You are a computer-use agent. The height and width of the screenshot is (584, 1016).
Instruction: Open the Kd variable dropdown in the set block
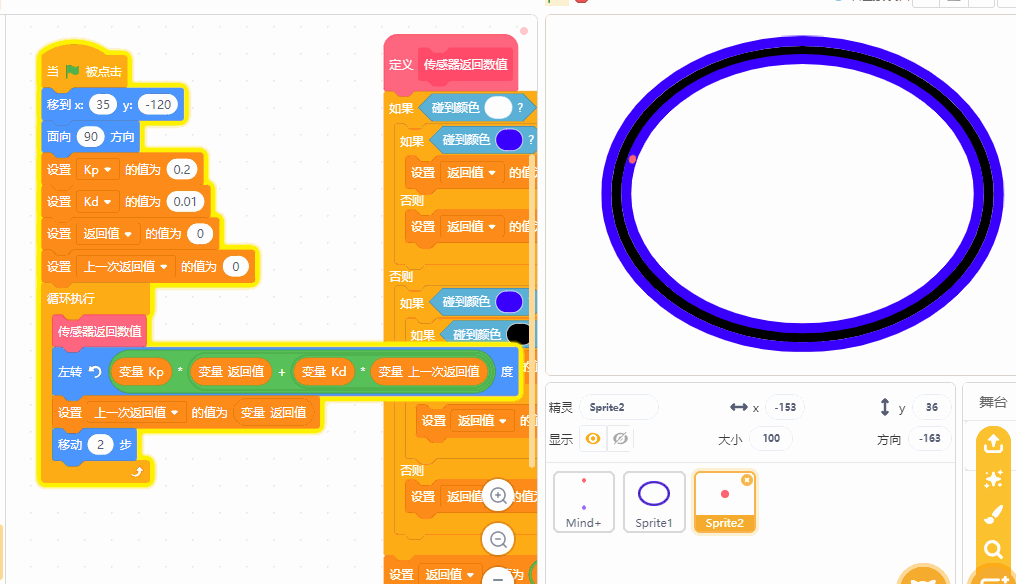[98, 202]
